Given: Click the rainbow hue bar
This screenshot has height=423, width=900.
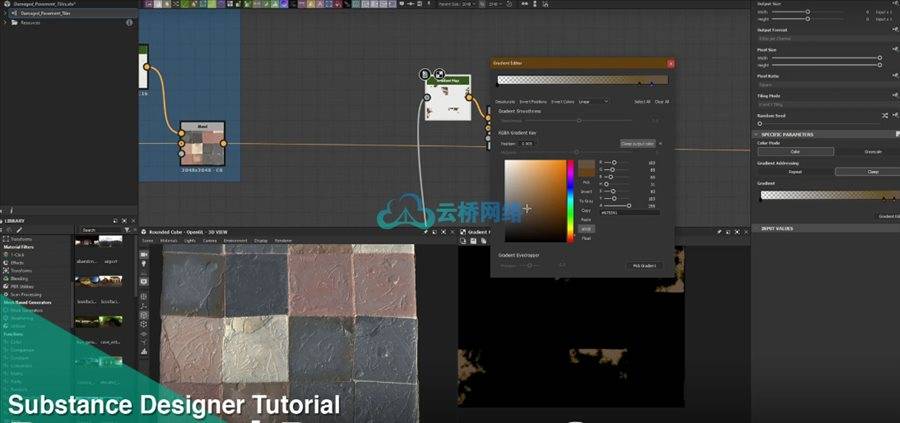Looking at the screenshot, I should click(571, 201).
